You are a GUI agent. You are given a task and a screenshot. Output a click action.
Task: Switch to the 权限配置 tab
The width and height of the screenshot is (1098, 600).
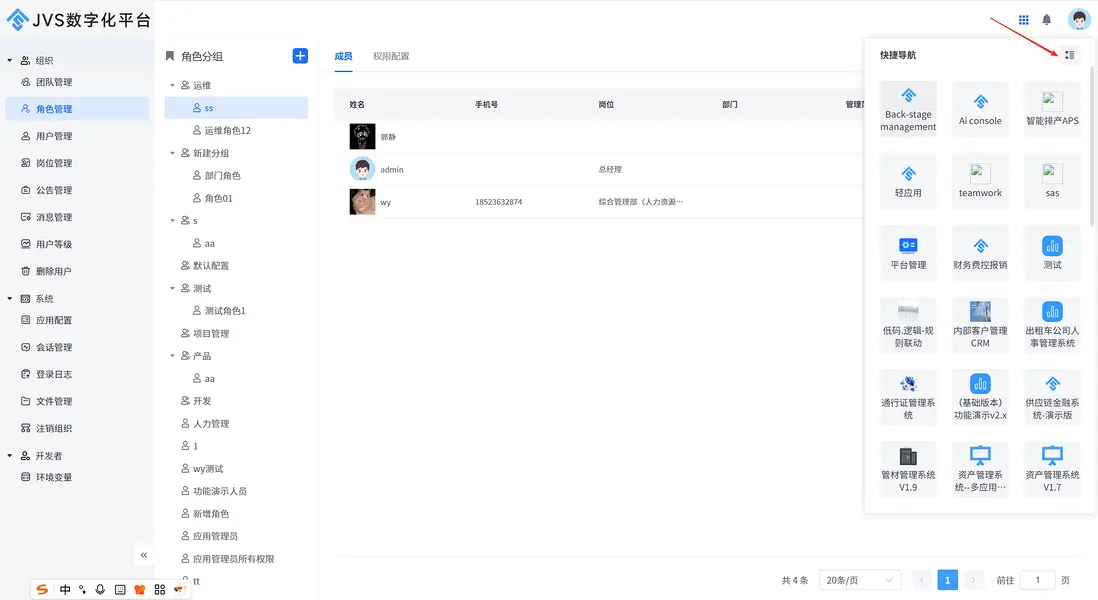pyautogui.click(x=391, y=56)
